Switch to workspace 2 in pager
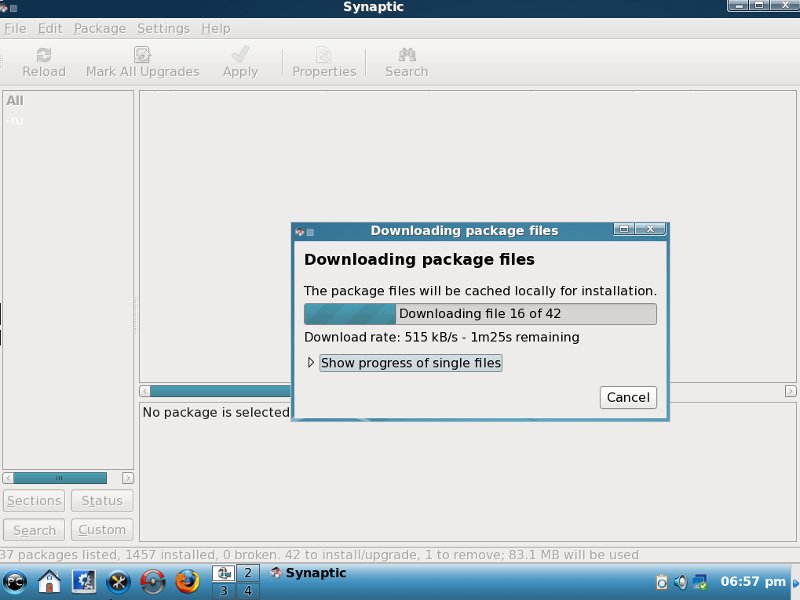800x600 pixels. 245,573
